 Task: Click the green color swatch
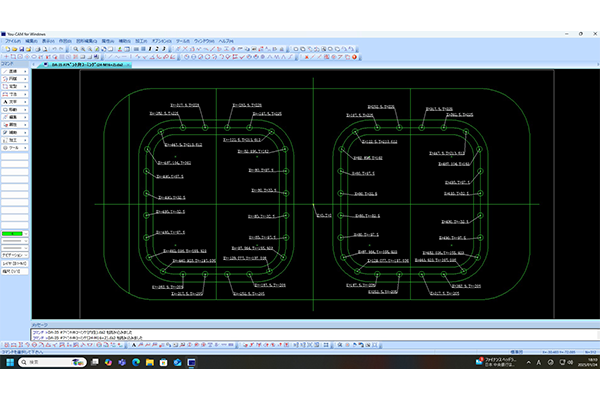coord(12,233)
